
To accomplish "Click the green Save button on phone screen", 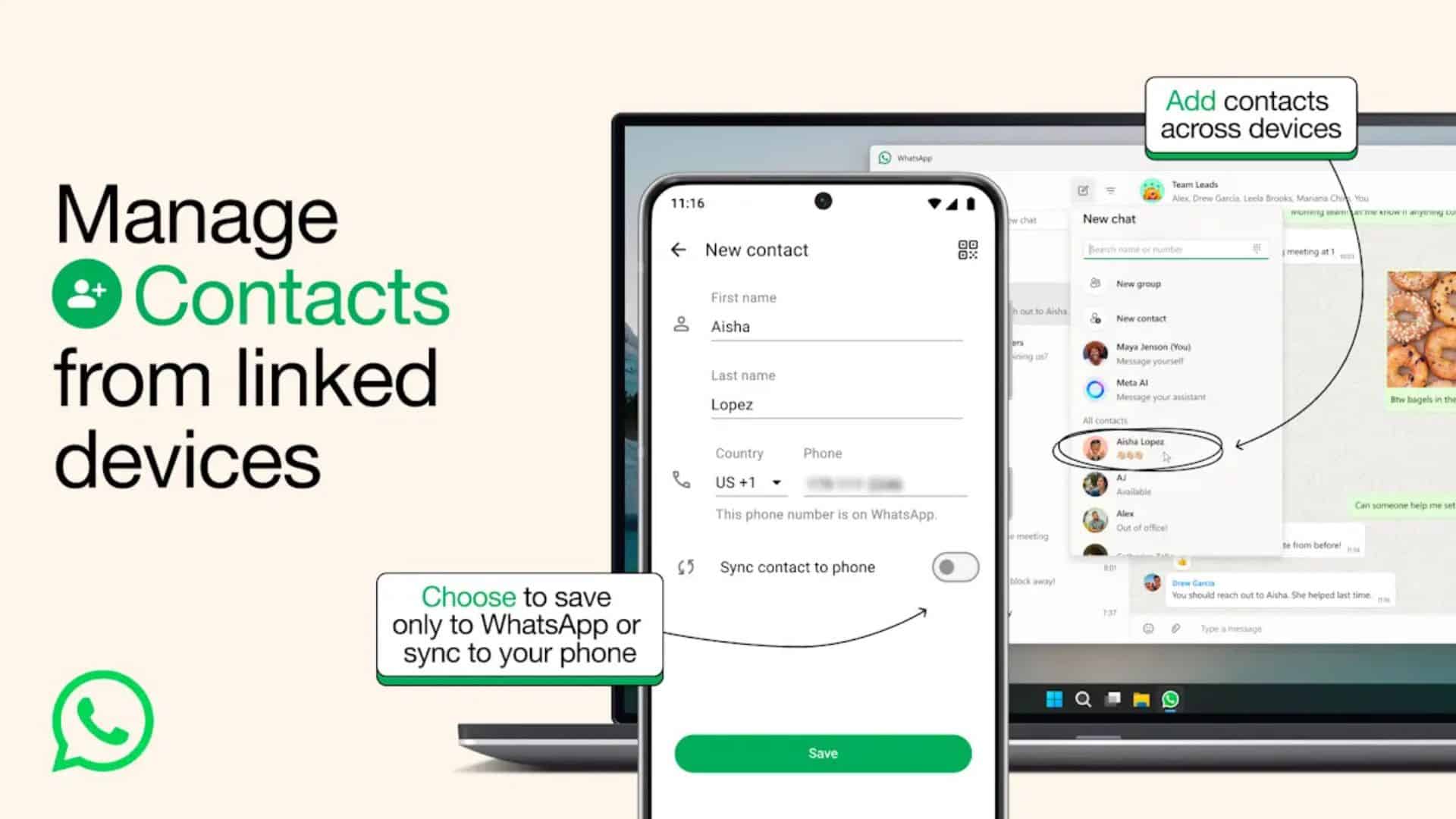I will 823,753.
